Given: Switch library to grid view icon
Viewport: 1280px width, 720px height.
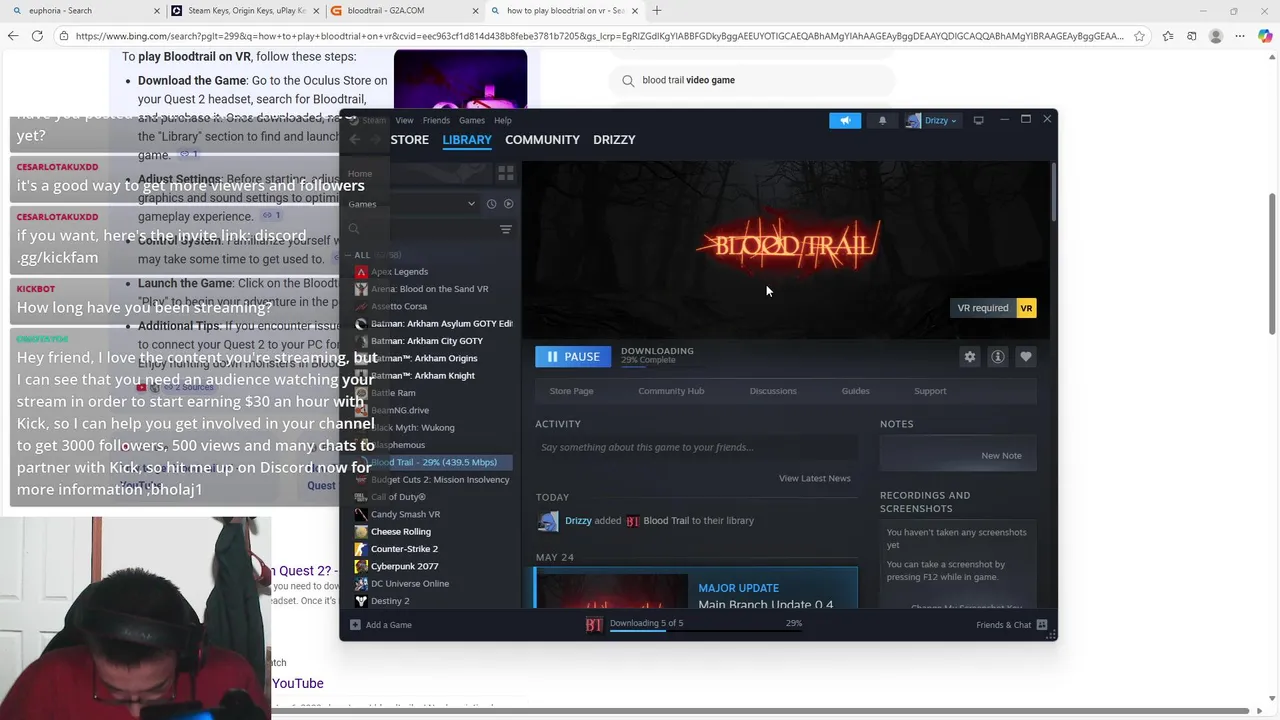Looking at the screenshot, I should tap(506, 173).
